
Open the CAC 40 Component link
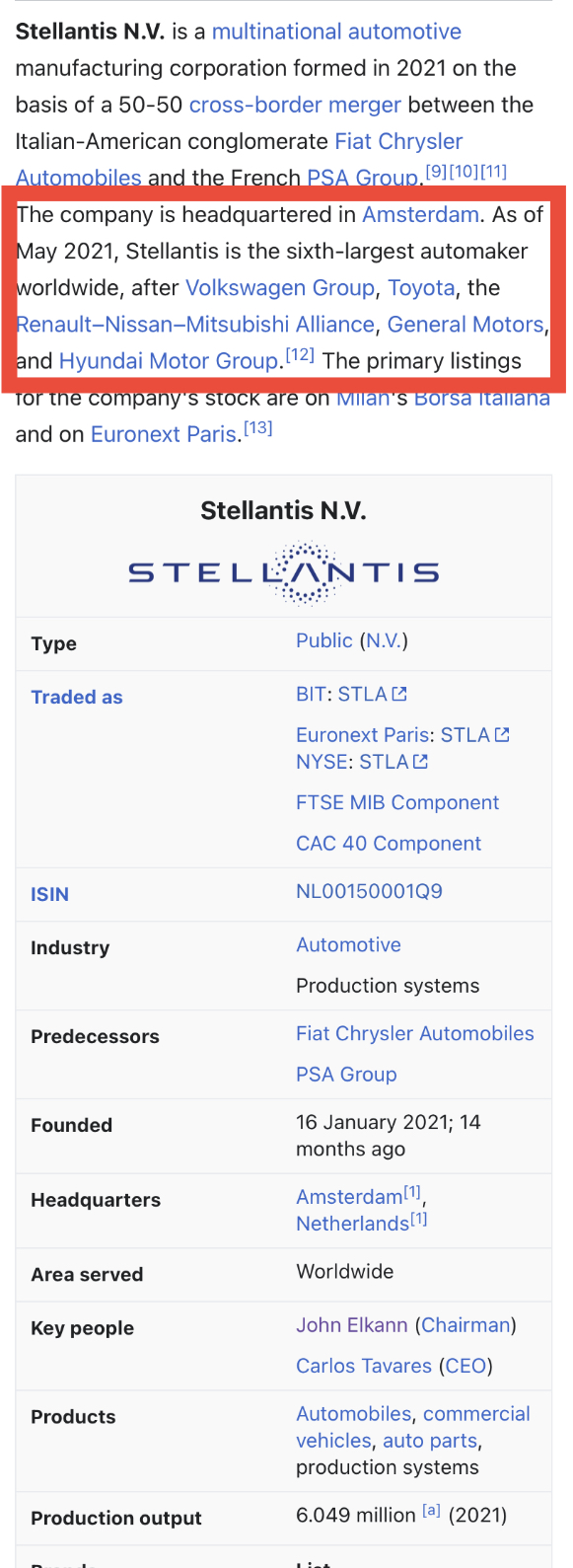(389, 844)
